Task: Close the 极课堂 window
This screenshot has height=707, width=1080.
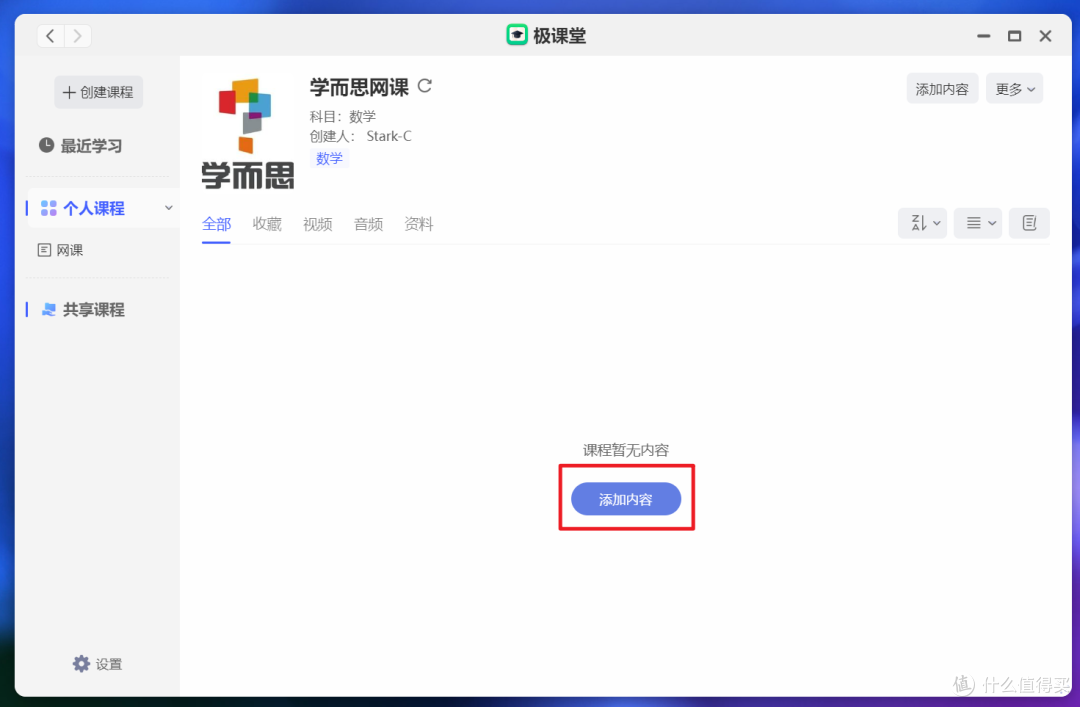Action: coord(1046,36)
